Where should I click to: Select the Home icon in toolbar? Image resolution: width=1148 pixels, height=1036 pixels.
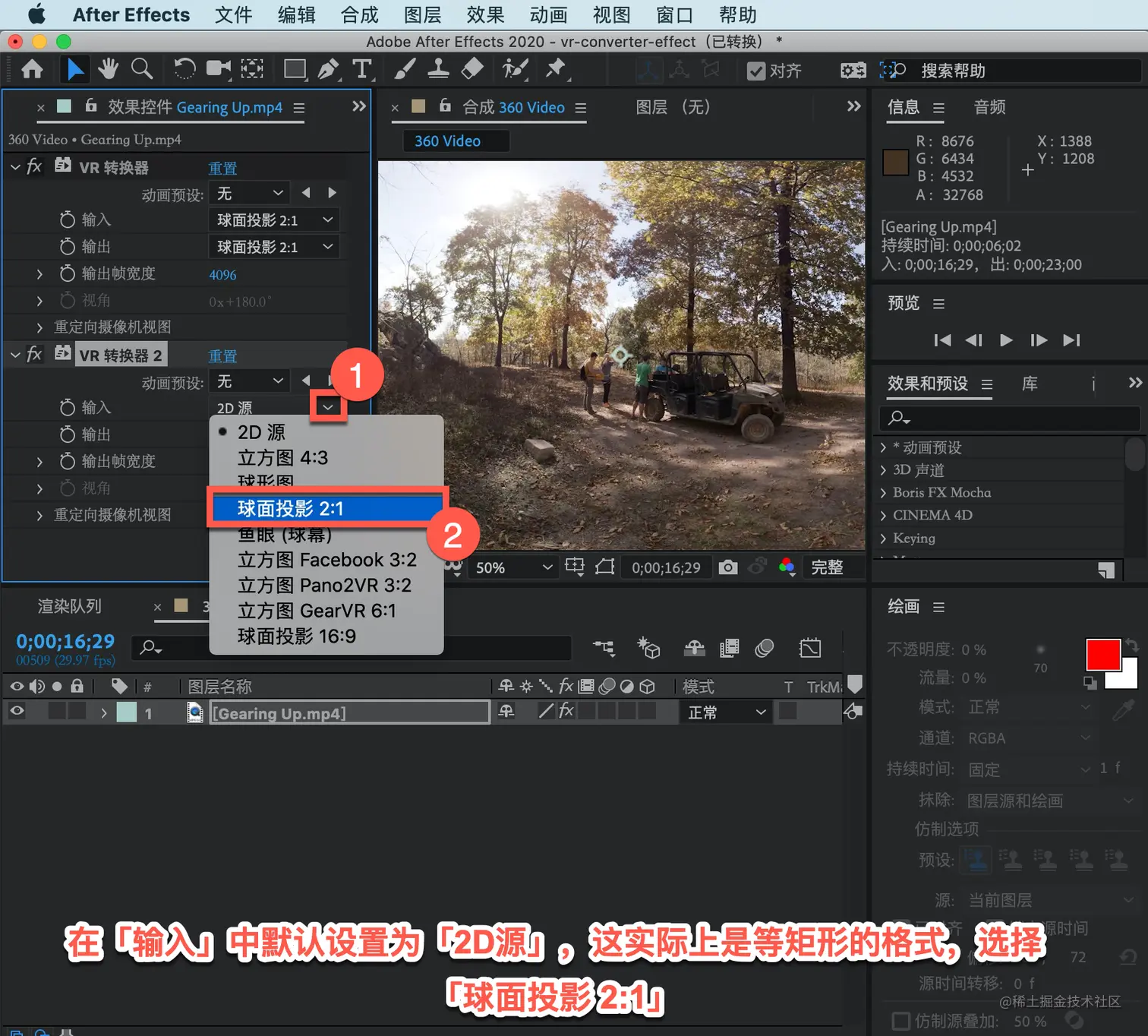coord(32,70)
